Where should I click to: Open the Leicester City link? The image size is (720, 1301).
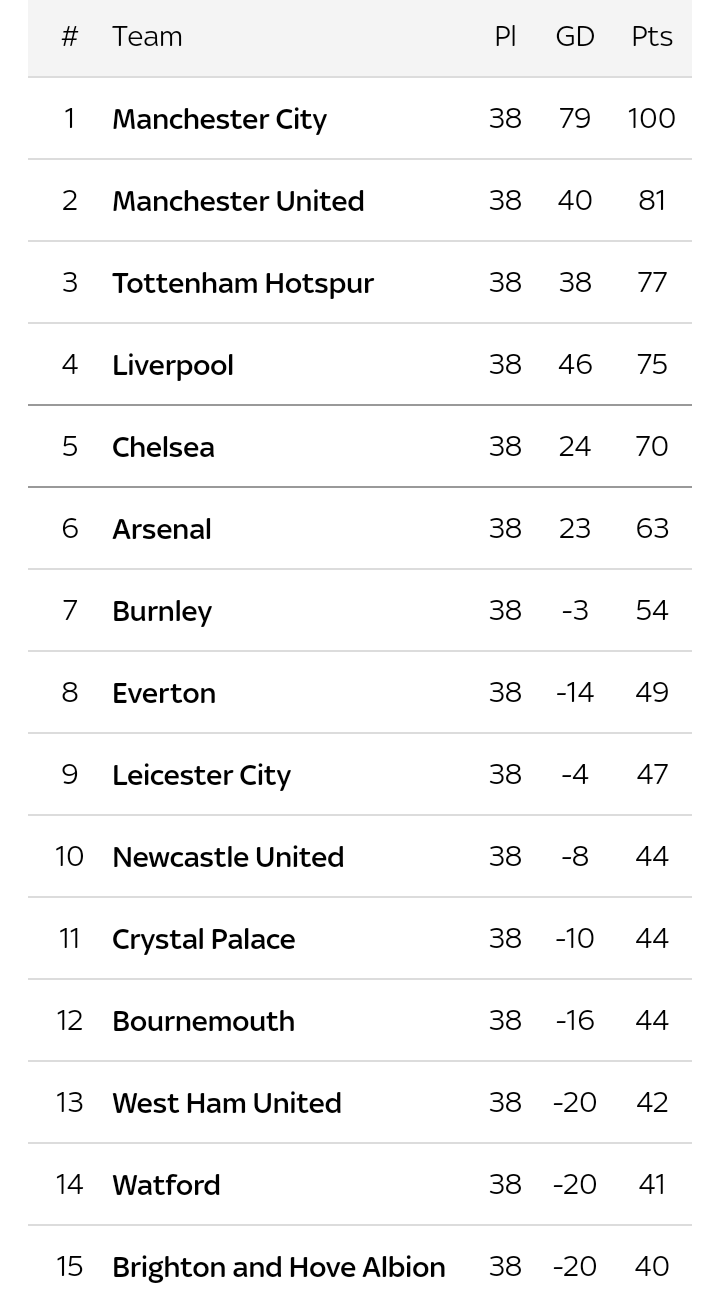tap(201, 775)
